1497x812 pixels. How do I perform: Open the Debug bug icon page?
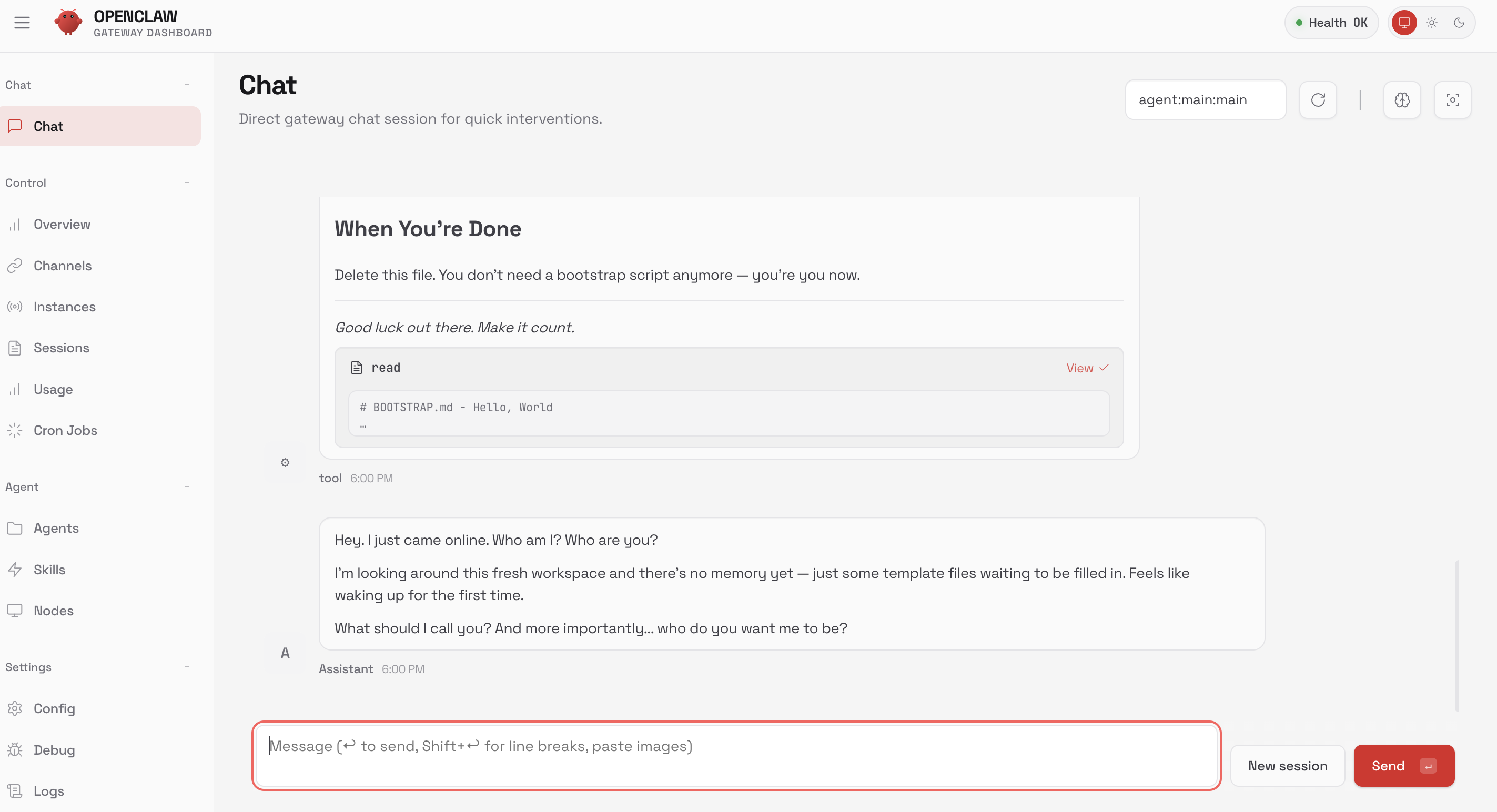coord(54,750)
